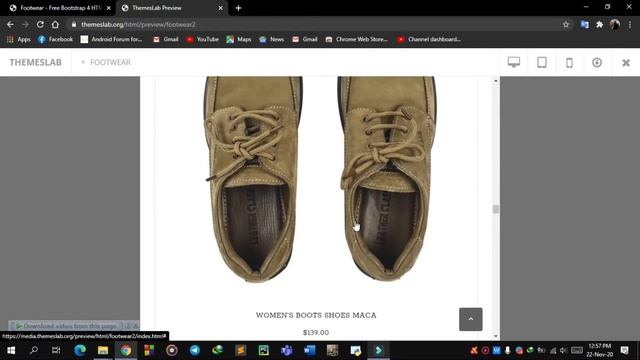Click the preview page scrollbar thumb
Image resolution: width=640 pixels, height=360 pixels.
(496, 209)
